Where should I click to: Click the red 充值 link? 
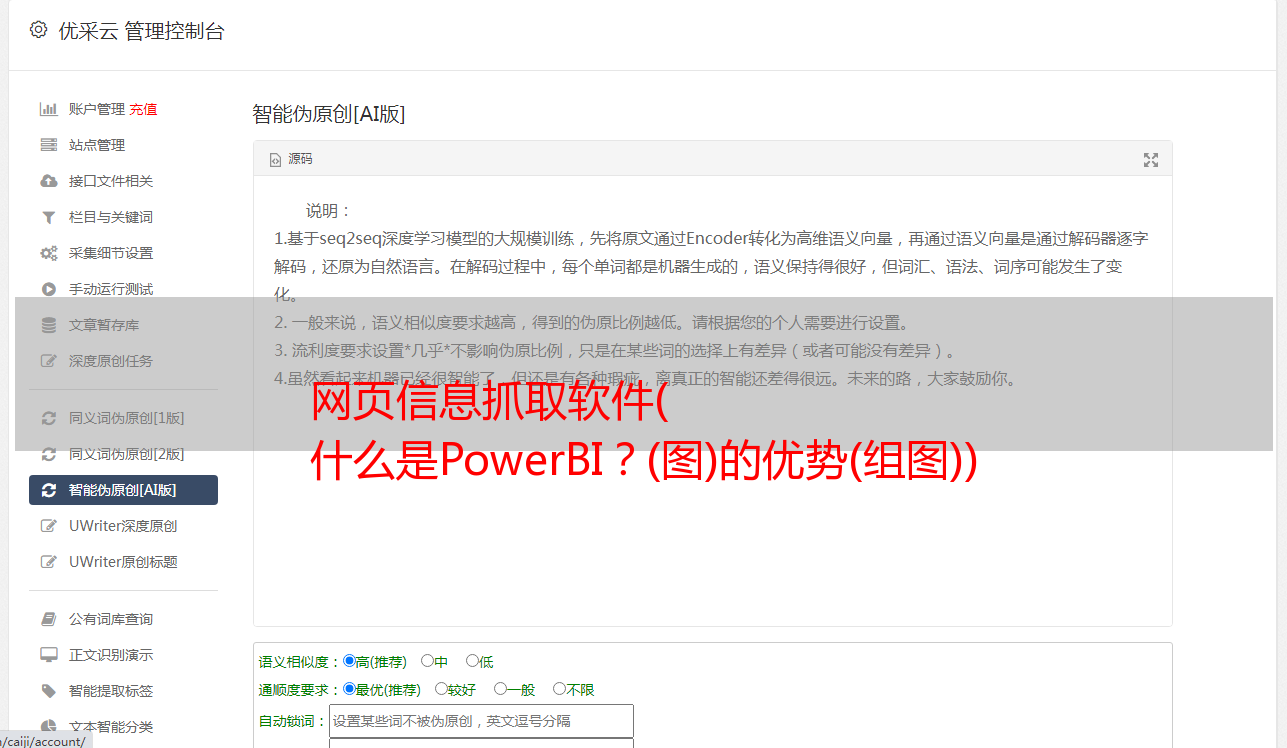coord(143,109)
